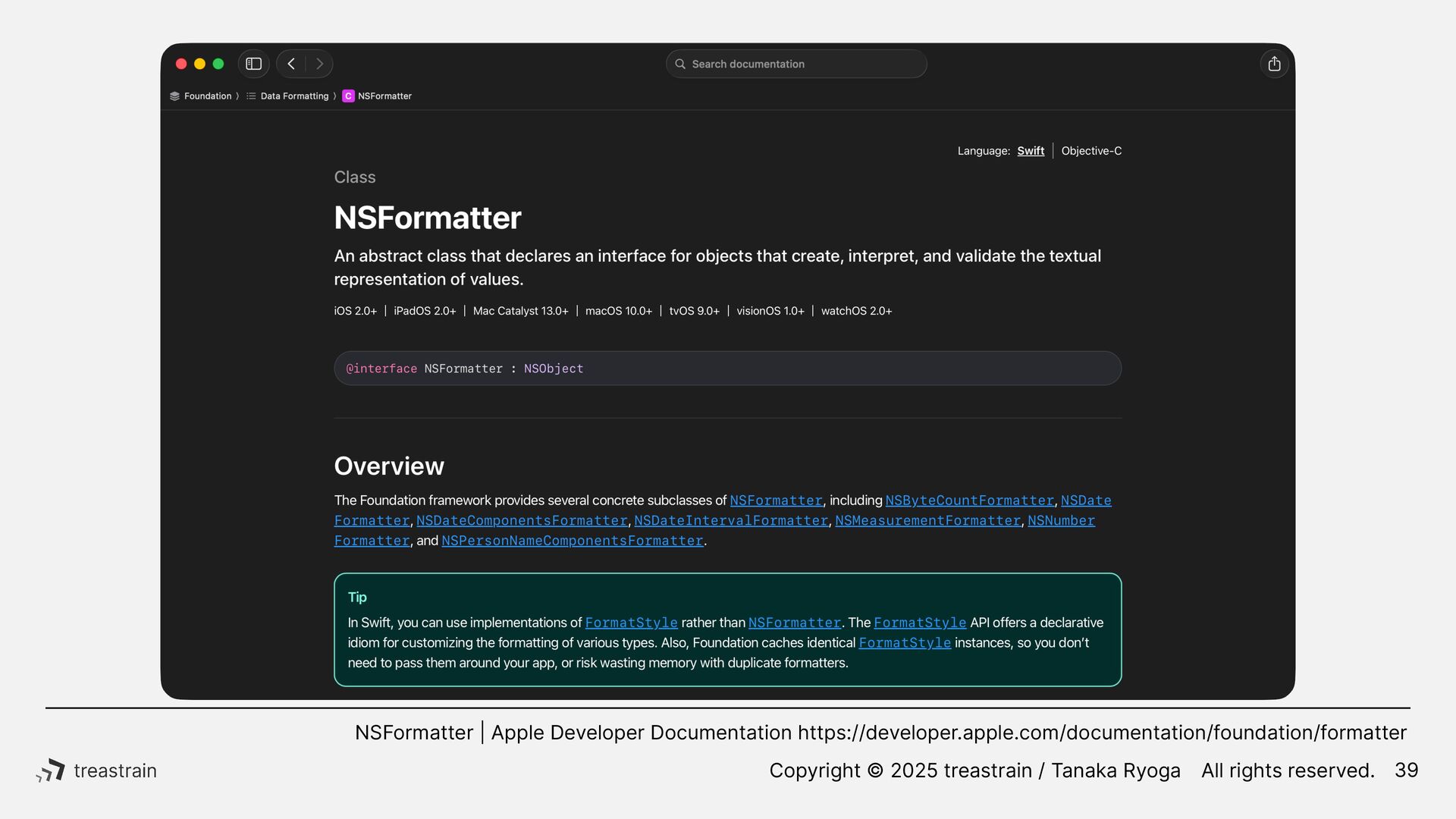Go back with the left chevron
Image resolution: width=1456 pixels, height=819 pixels.
coord(291,64)
